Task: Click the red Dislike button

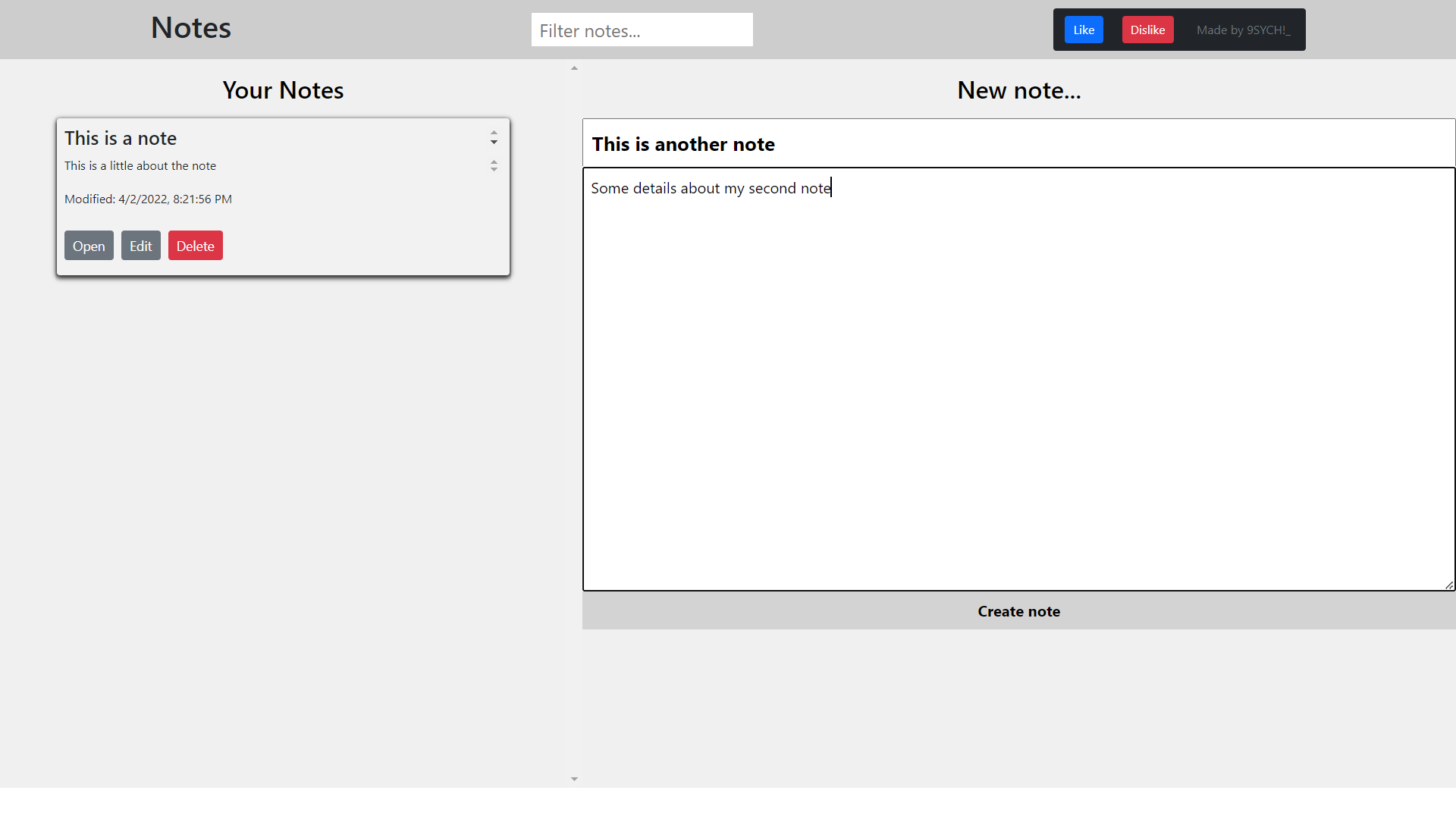Action: pos(1147,30)
